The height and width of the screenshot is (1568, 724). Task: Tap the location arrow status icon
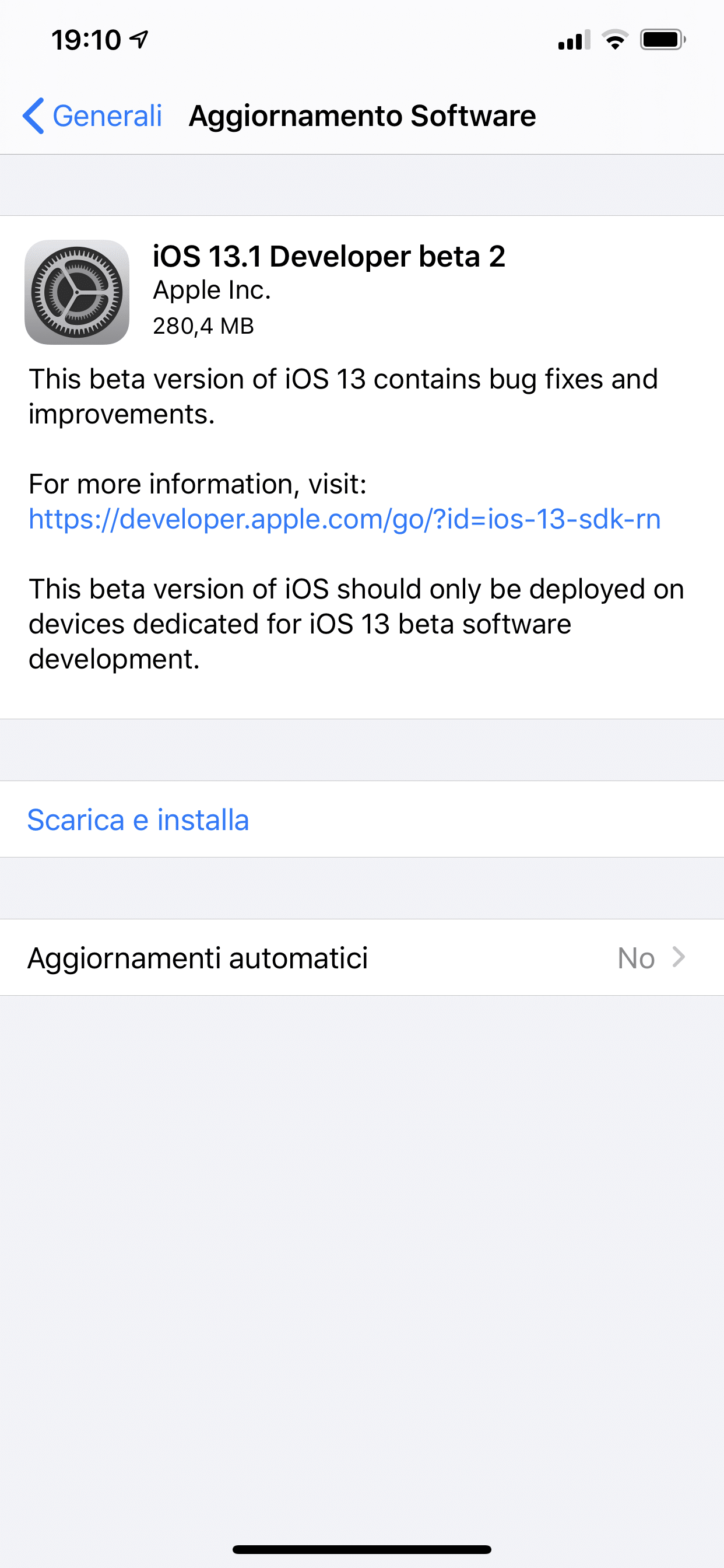[x=139, y=40]
